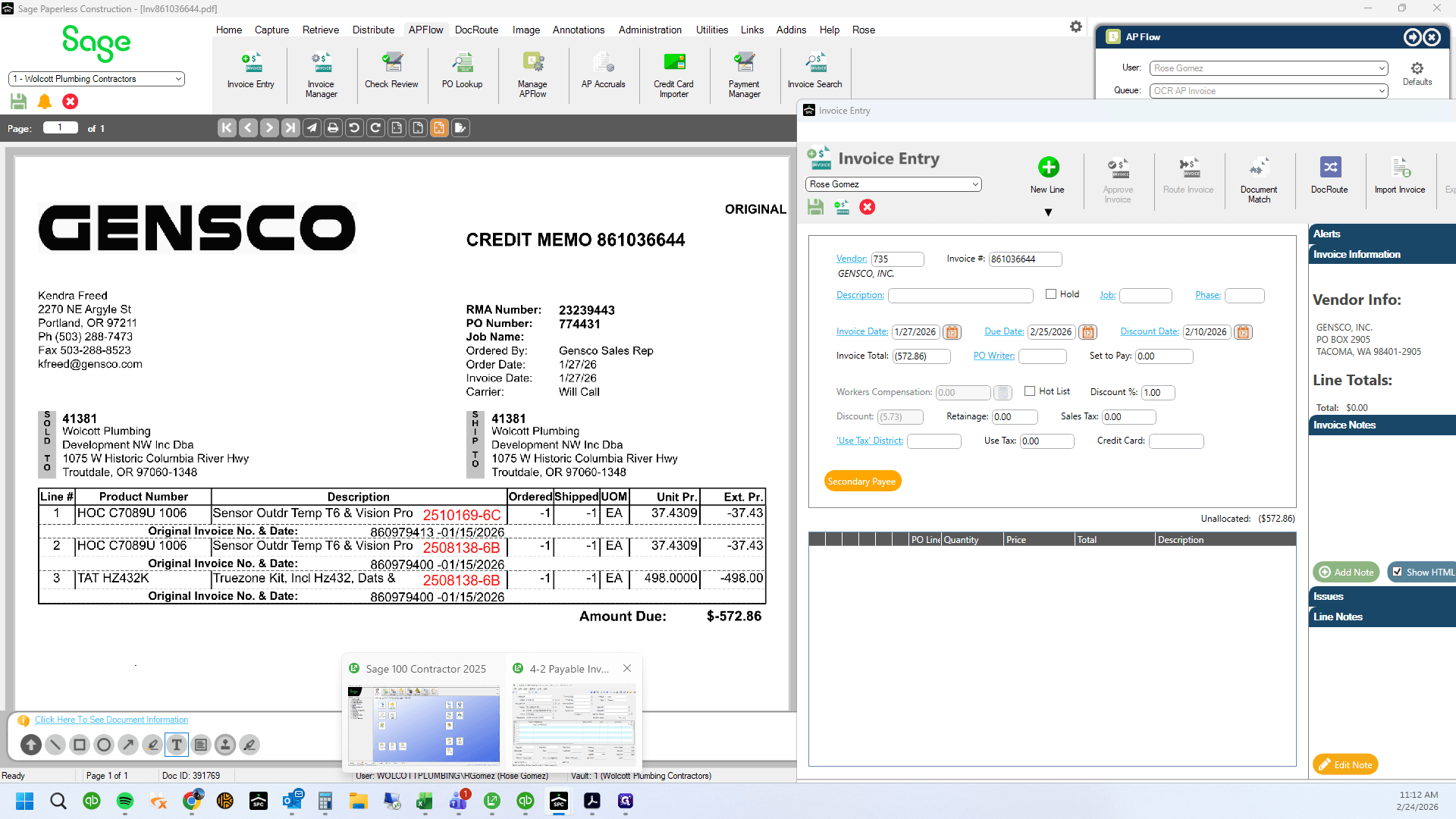Select the arrow annotation tool
The image size is (1456, 819).
coord(128,745)
